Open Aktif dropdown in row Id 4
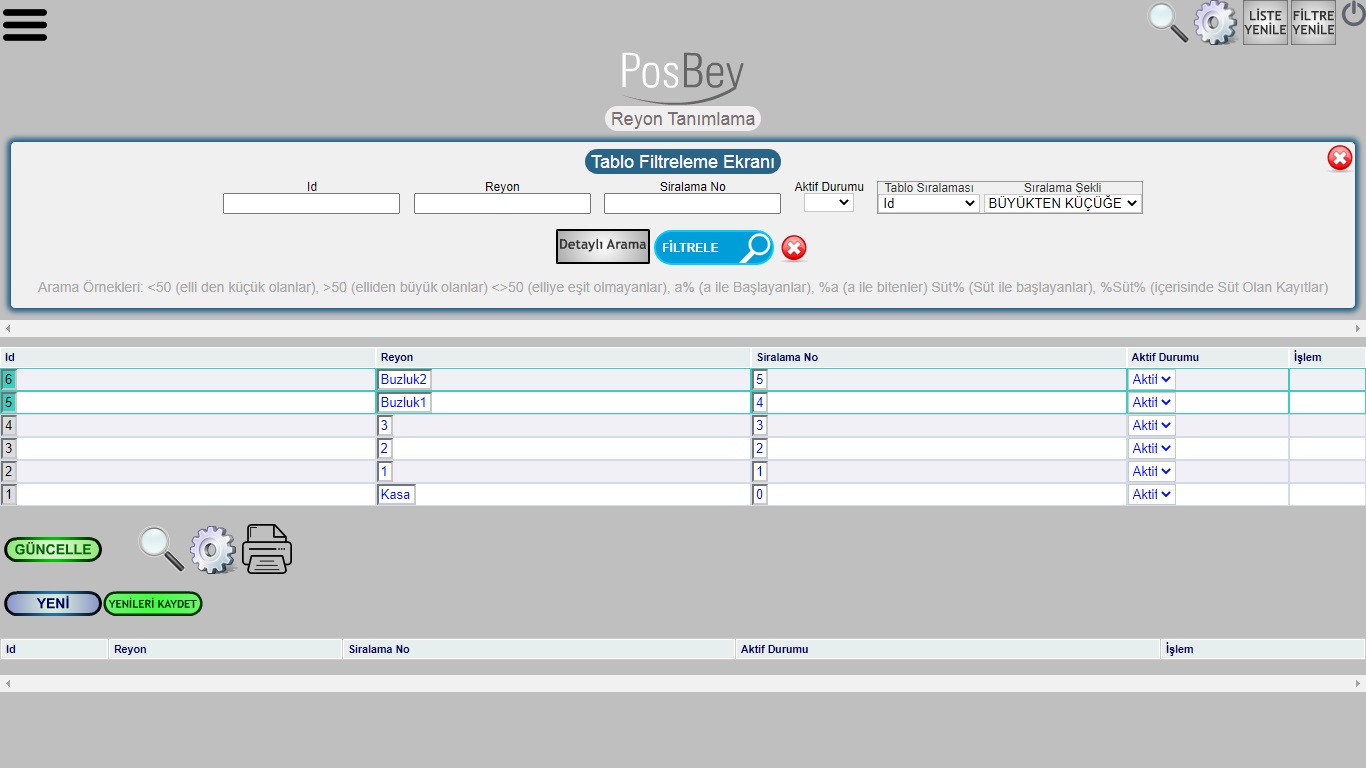The height and width of the screenshot is (768, 1366). pyautogui.click(x=1152, y=426)
